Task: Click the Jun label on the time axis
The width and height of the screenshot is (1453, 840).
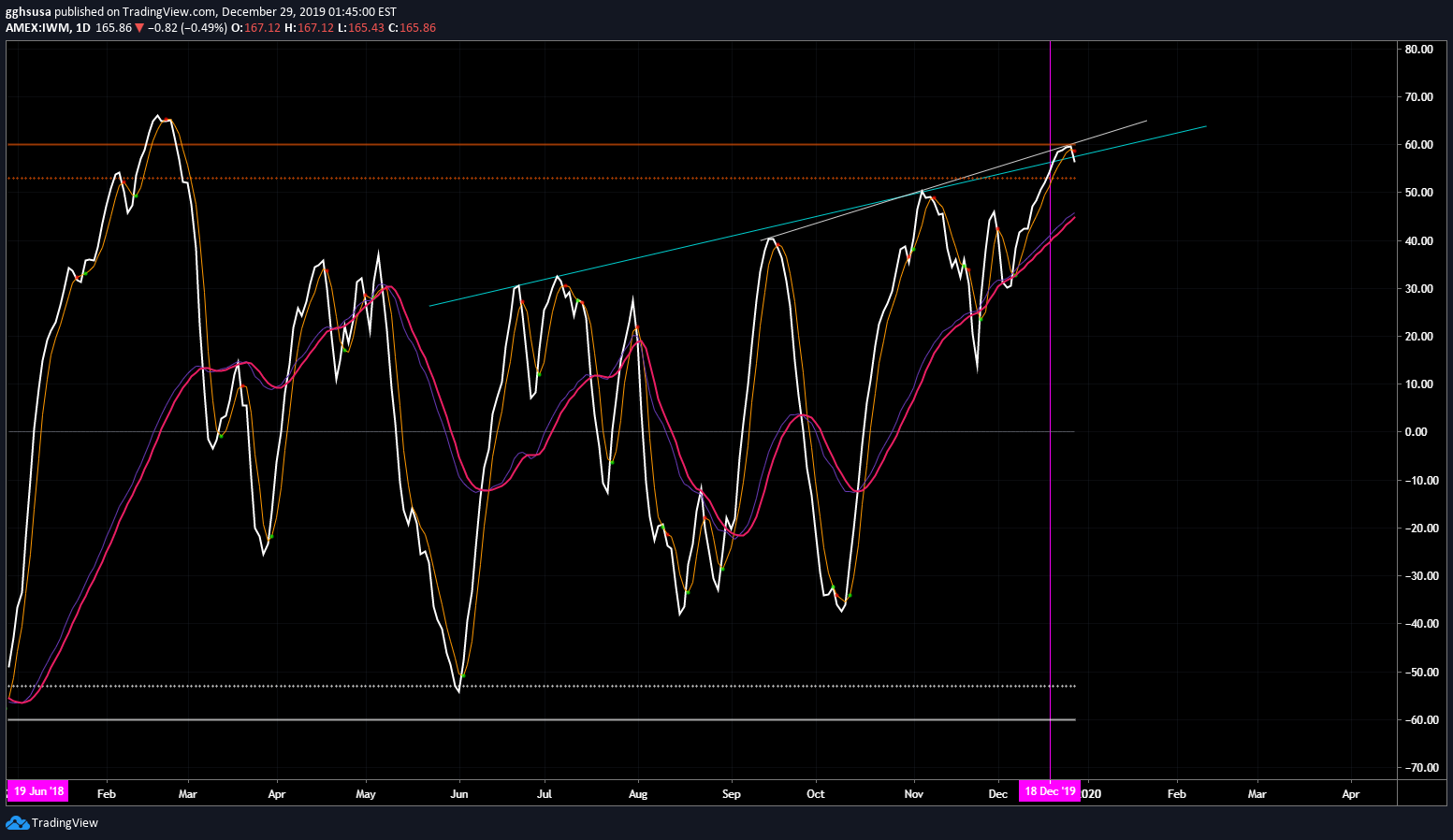Action: click(x=459, y=794)
